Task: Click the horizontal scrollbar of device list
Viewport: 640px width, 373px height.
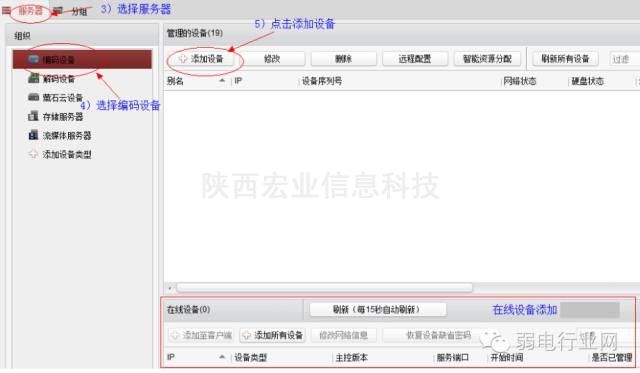Action: [324, 288]
